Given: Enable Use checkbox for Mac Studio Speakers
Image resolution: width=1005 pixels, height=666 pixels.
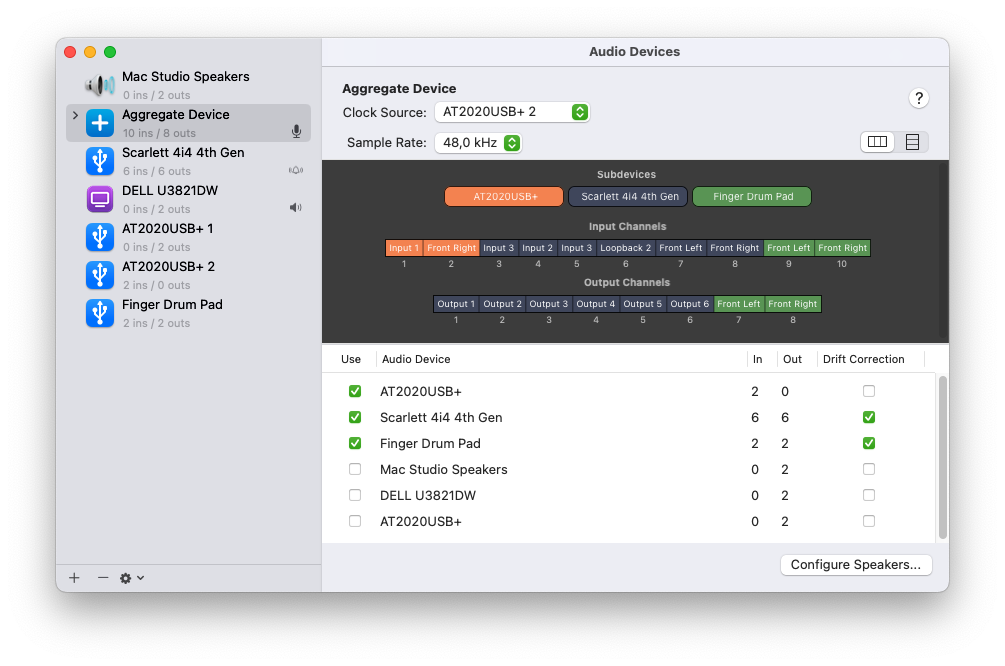Looking at the screenshot, I should click(x=355, y=469).
